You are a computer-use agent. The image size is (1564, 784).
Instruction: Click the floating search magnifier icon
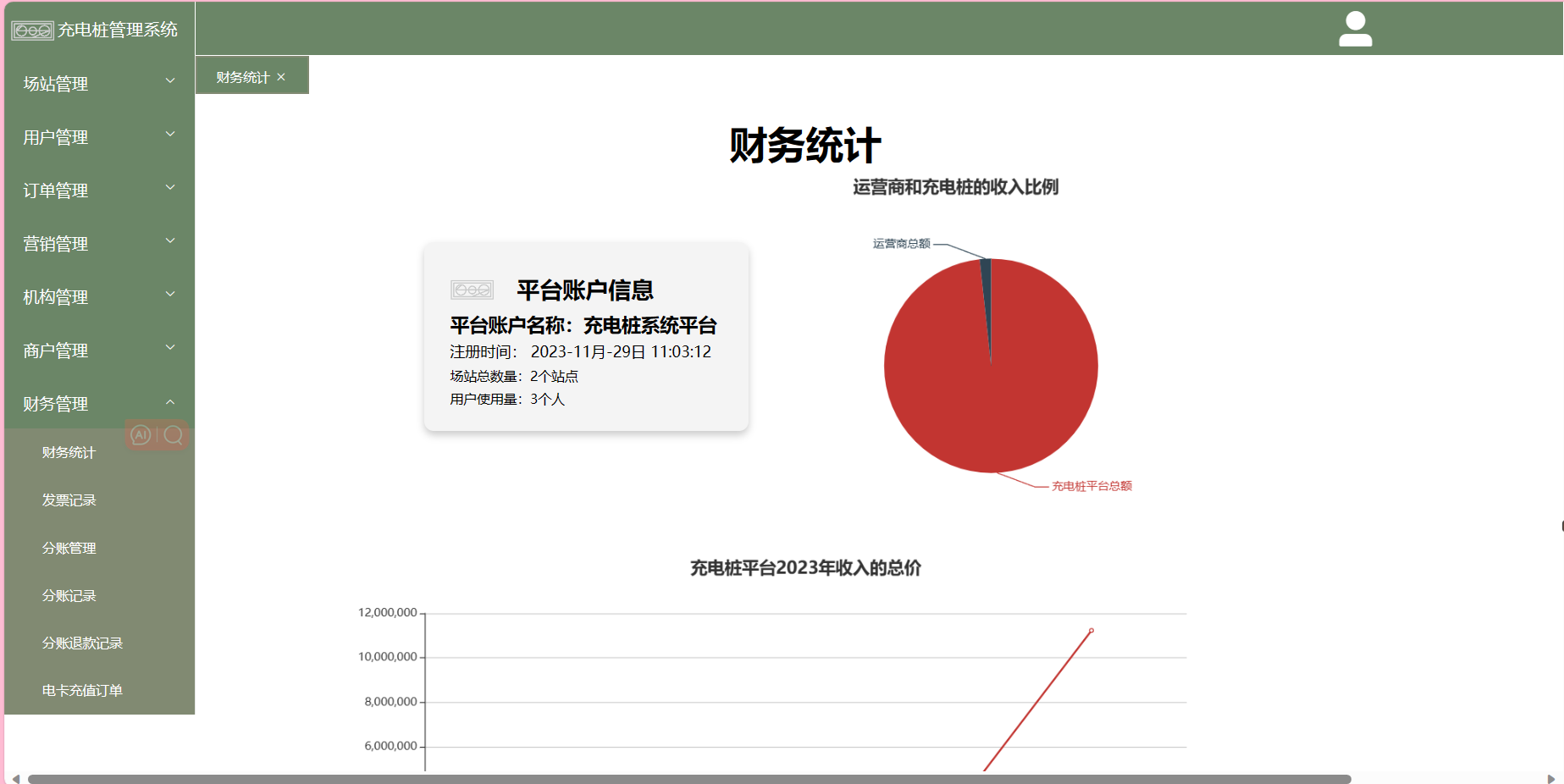(174, 435)
